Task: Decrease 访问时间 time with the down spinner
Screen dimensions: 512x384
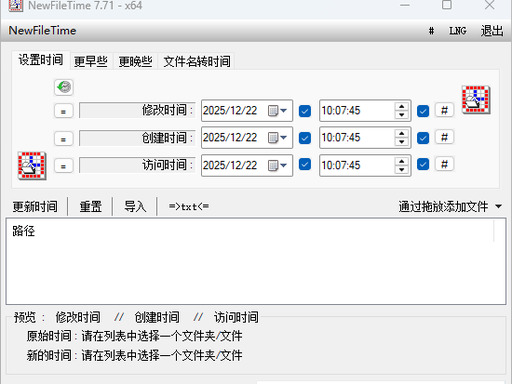Action: point(402,170)
